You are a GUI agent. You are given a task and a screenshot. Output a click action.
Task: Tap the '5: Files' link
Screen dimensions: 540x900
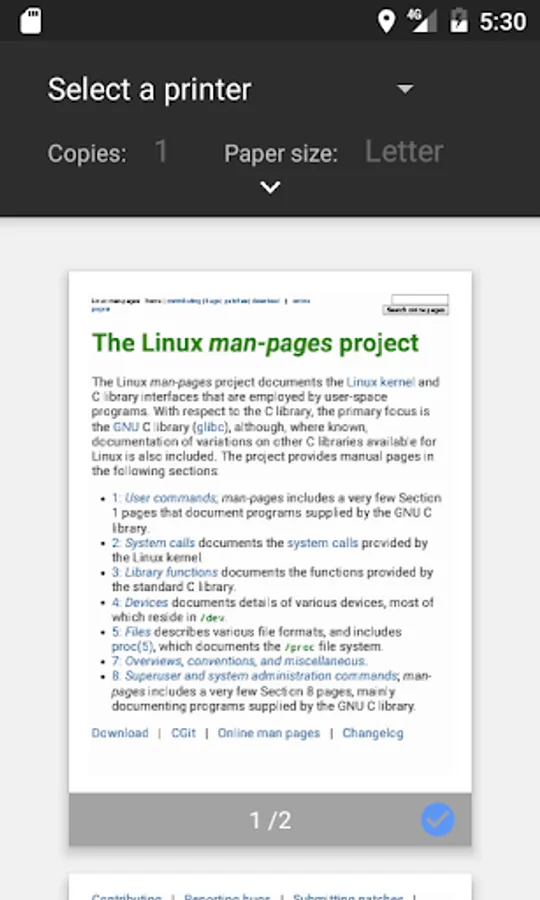point(131,632)
